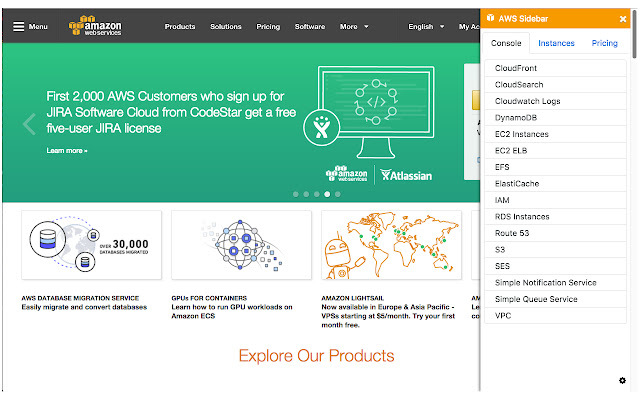Open RDS Instances console link
640x400 pixels.
pos(555,217)
